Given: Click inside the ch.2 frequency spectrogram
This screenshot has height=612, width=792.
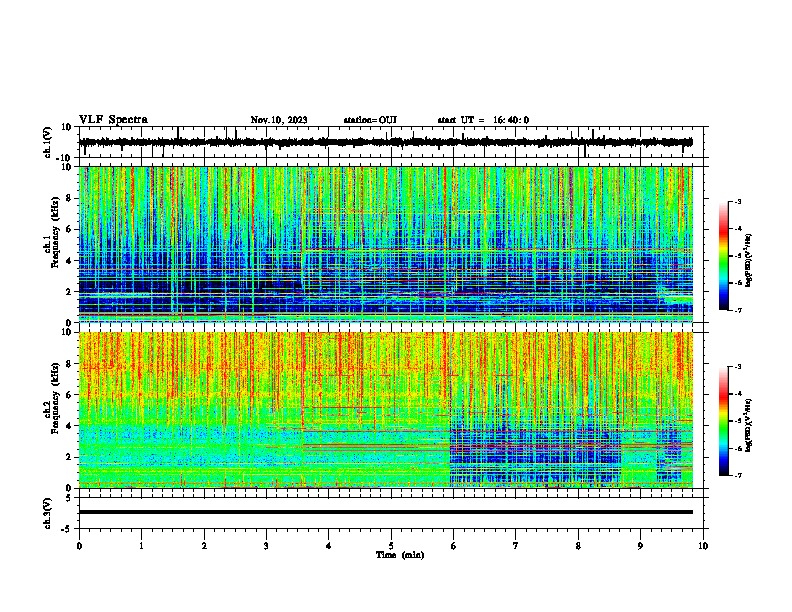Looking at the screenshot, I should [x=386, y=410].
